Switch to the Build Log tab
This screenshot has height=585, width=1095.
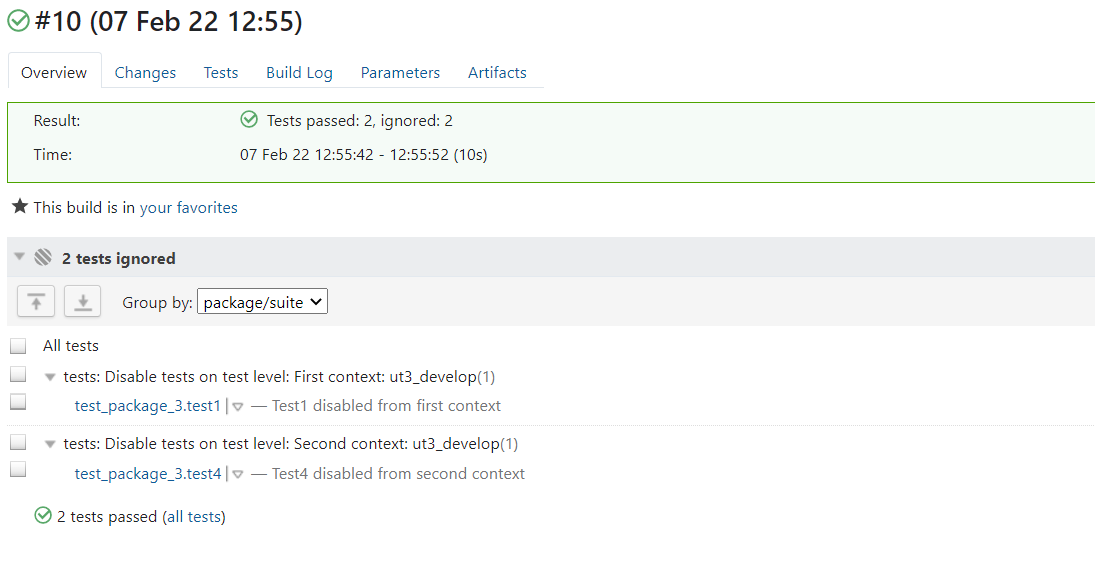point(299,72)
